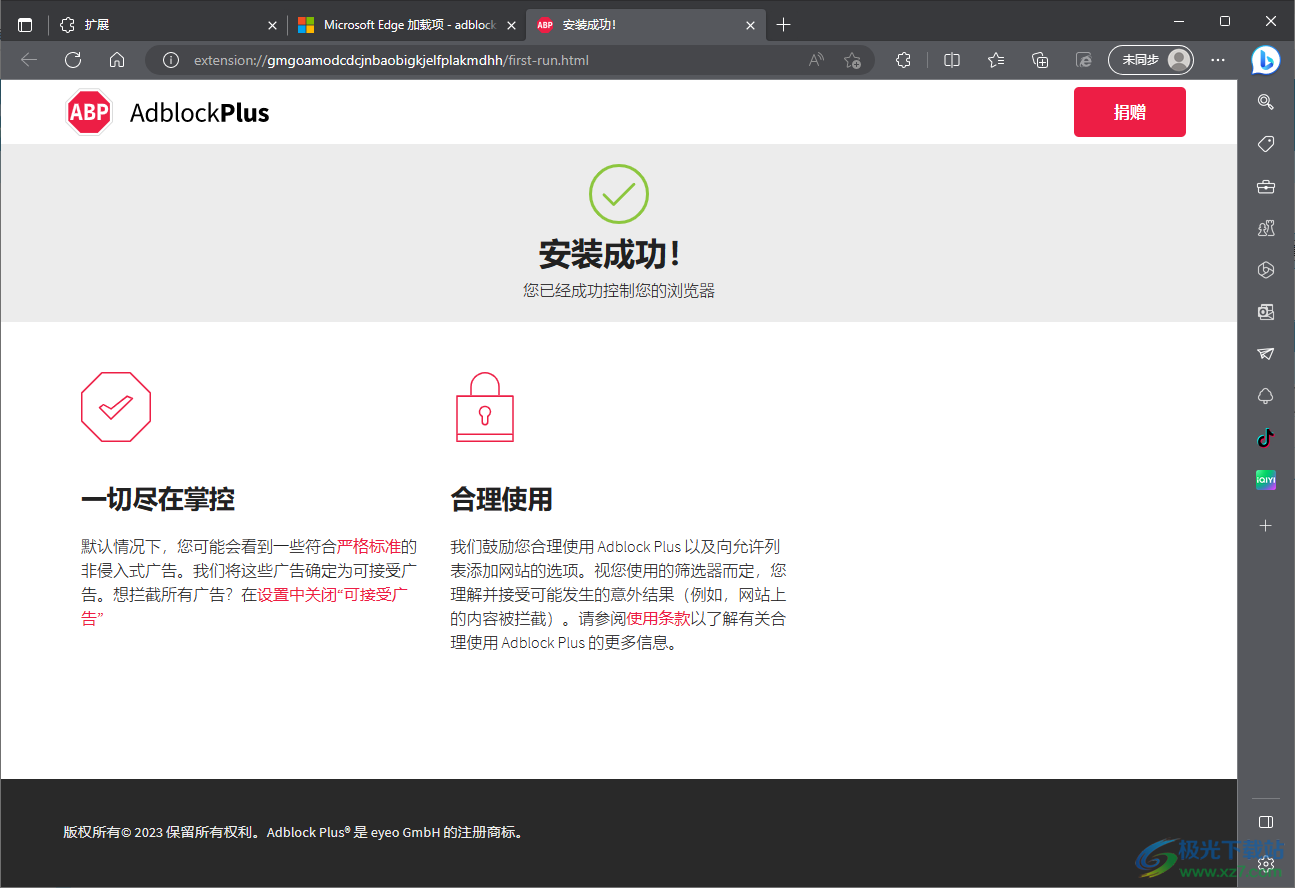Image resolution: width=1295 pixels, height=888 pixels.
Task: Go to the home page
Action: point(117,60)
